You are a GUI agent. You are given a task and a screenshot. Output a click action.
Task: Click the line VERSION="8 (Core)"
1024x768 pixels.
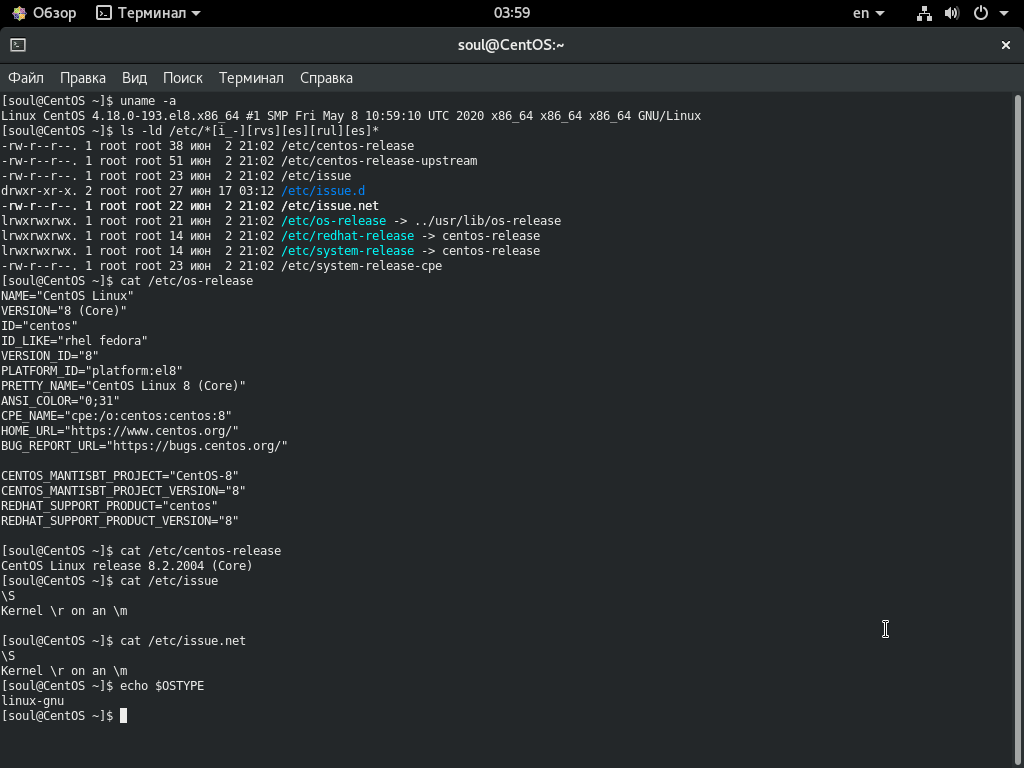pos(64,311)
